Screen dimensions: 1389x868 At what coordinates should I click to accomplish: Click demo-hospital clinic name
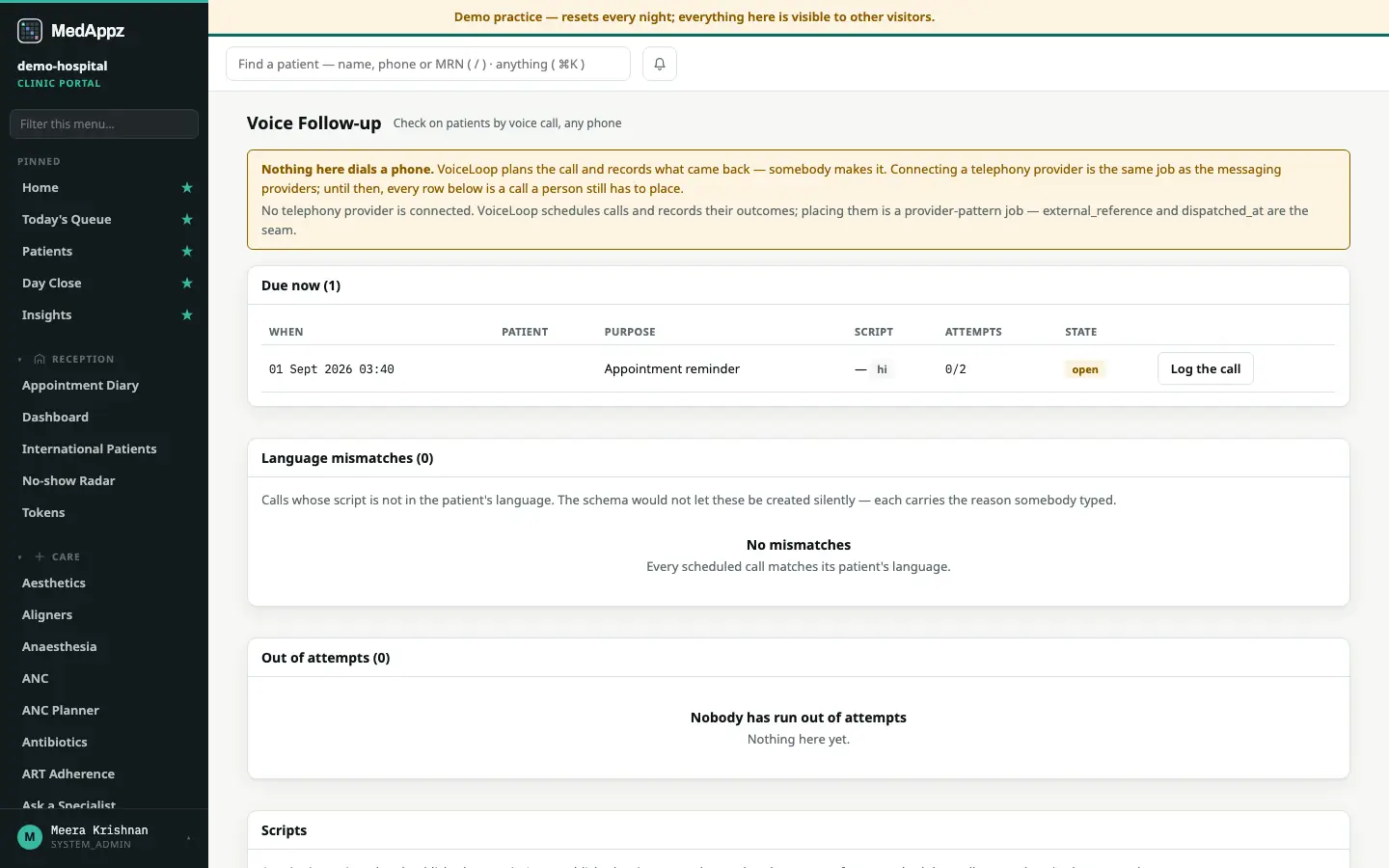point(63,66)
